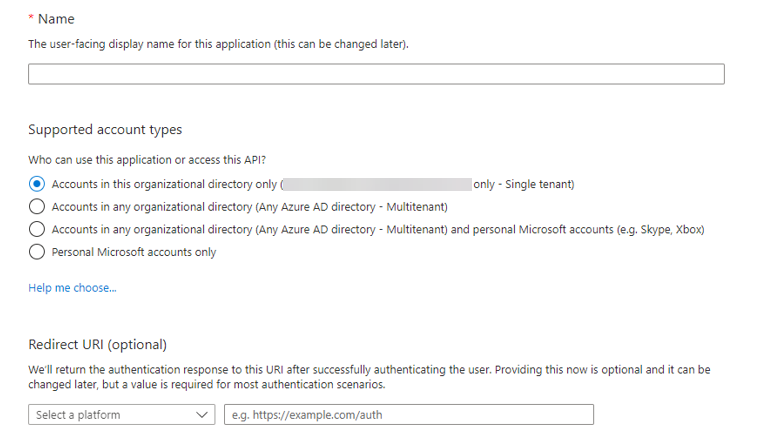Click the application Name input field

[376, 74]
